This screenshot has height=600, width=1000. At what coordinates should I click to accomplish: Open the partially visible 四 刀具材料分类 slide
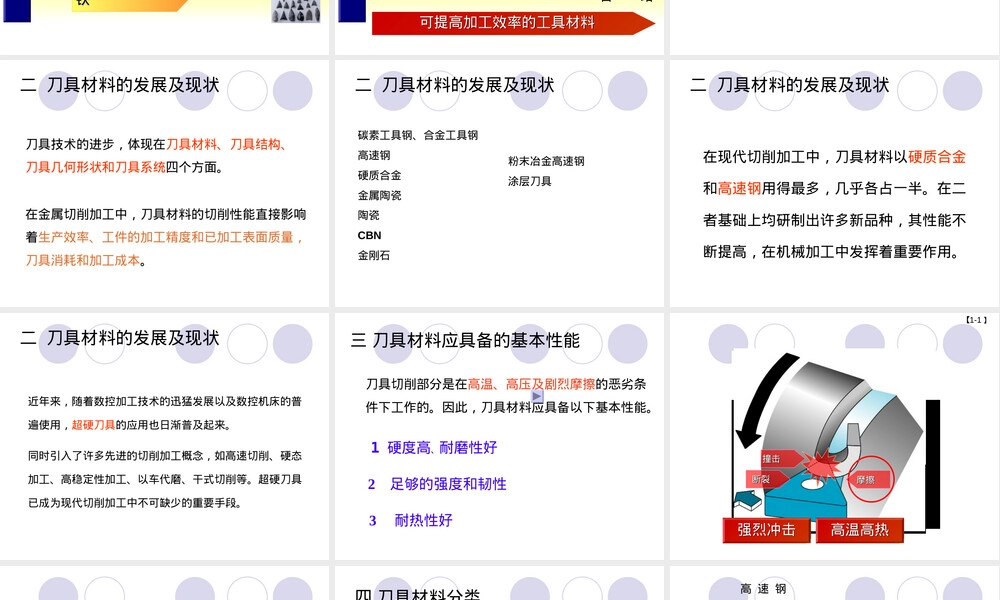499,583
